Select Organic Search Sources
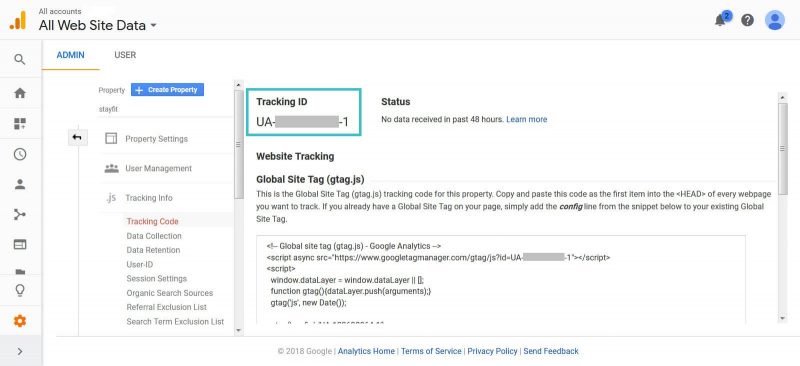 click(170, 293)
